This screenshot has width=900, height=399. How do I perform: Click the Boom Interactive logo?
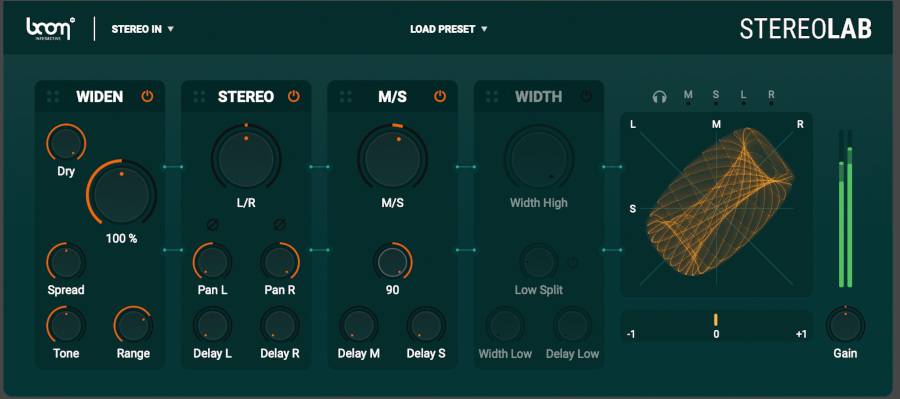click(51, 28)
